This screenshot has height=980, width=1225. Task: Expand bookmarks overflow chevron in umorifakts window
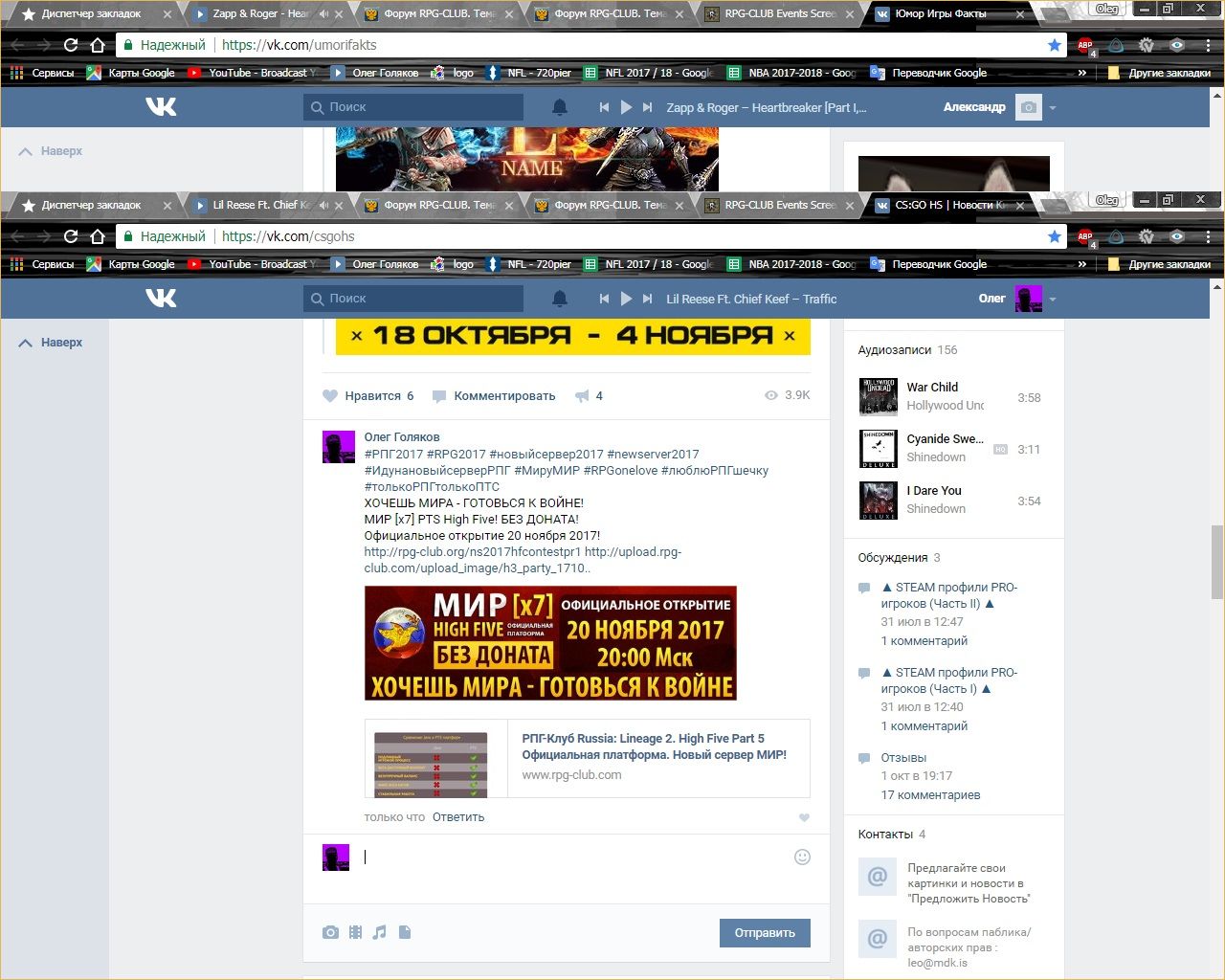point(1082,73)
